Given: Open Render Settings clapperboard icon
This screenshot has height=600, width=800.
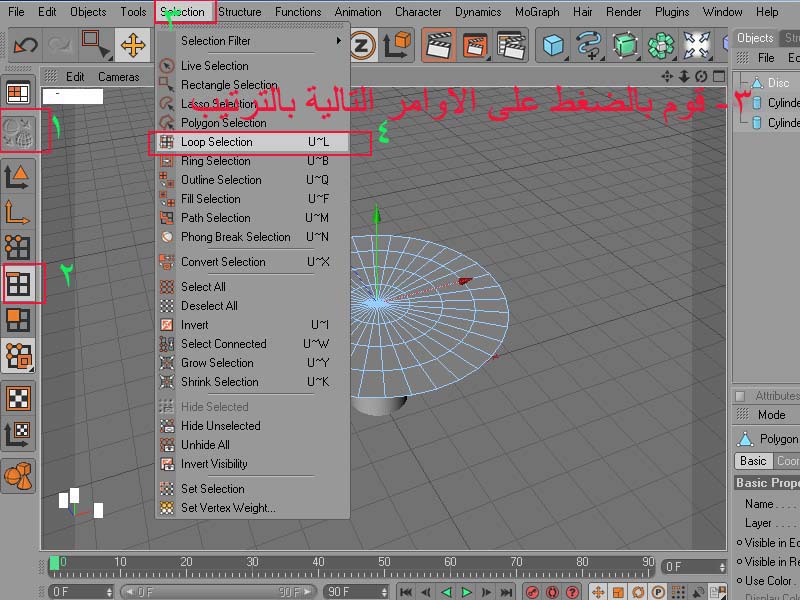Looking at the screenshot, I should point(511,46).
